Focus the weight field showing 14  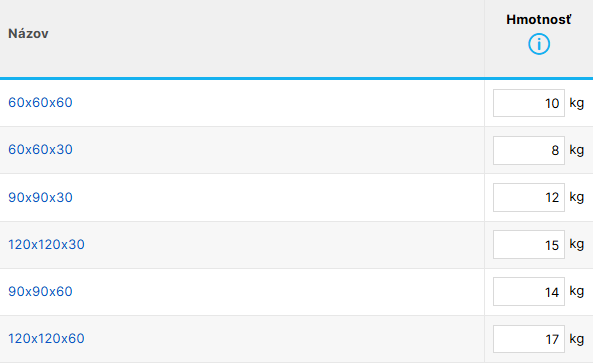(529, 292)
